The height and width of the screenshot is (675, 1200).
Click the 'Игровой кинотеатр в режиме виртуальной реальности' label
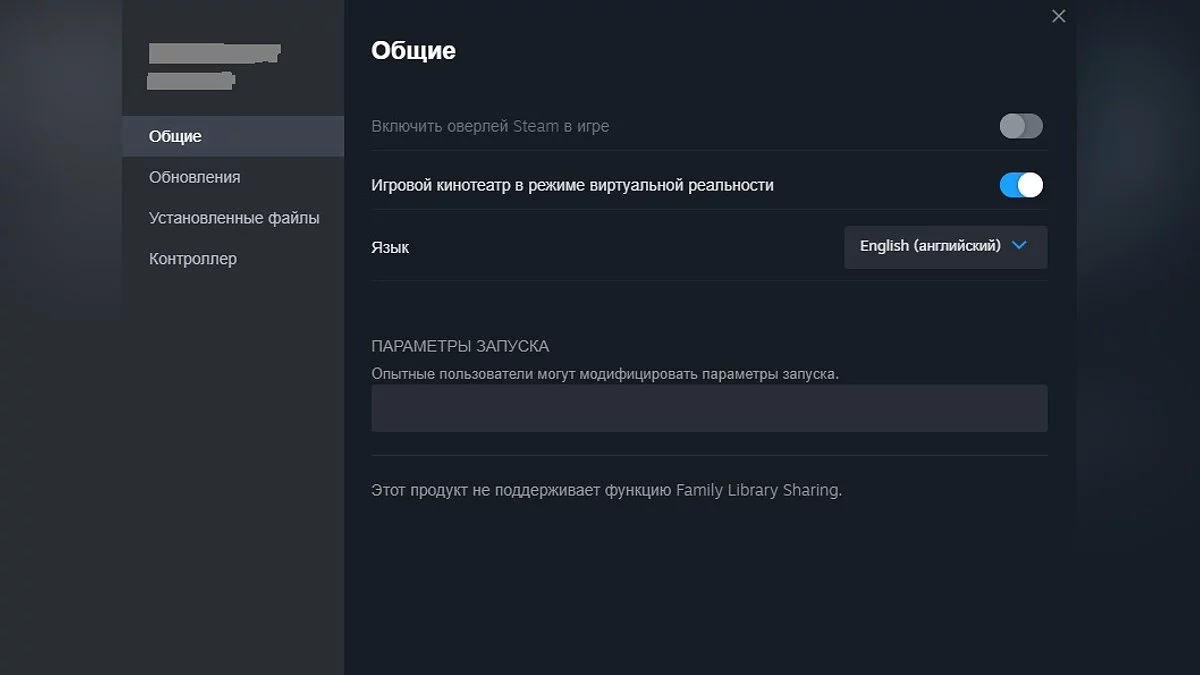pos(572,185)
